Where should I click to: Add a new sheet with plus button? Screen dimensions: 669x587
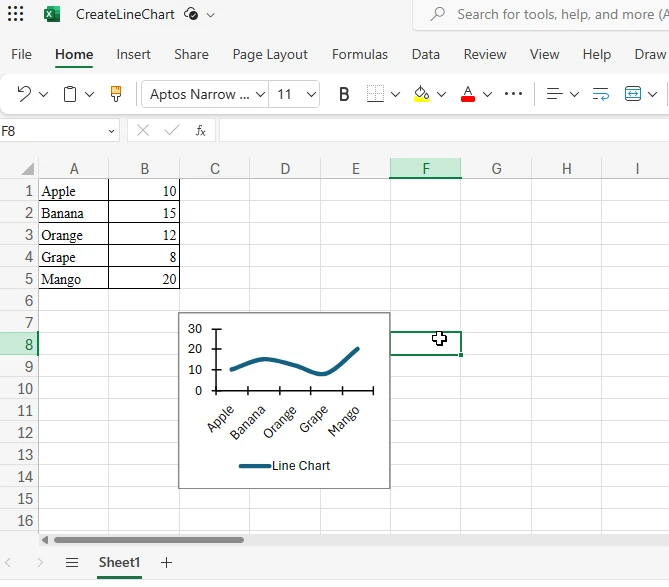[167, 563]
